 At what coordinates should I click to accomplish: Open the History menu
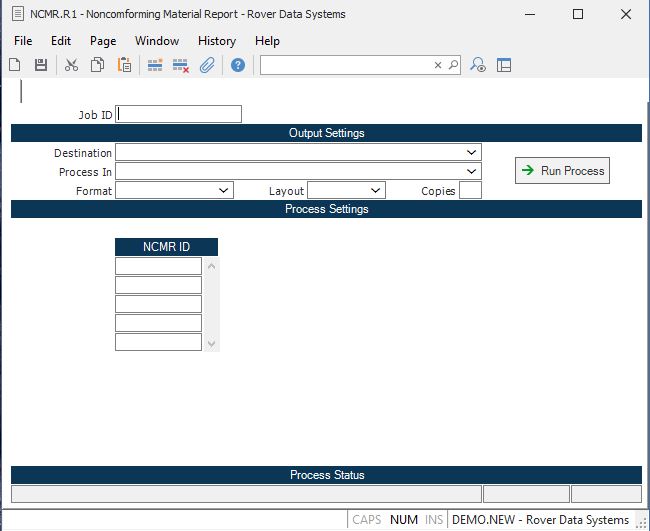[x=216, y=41]
